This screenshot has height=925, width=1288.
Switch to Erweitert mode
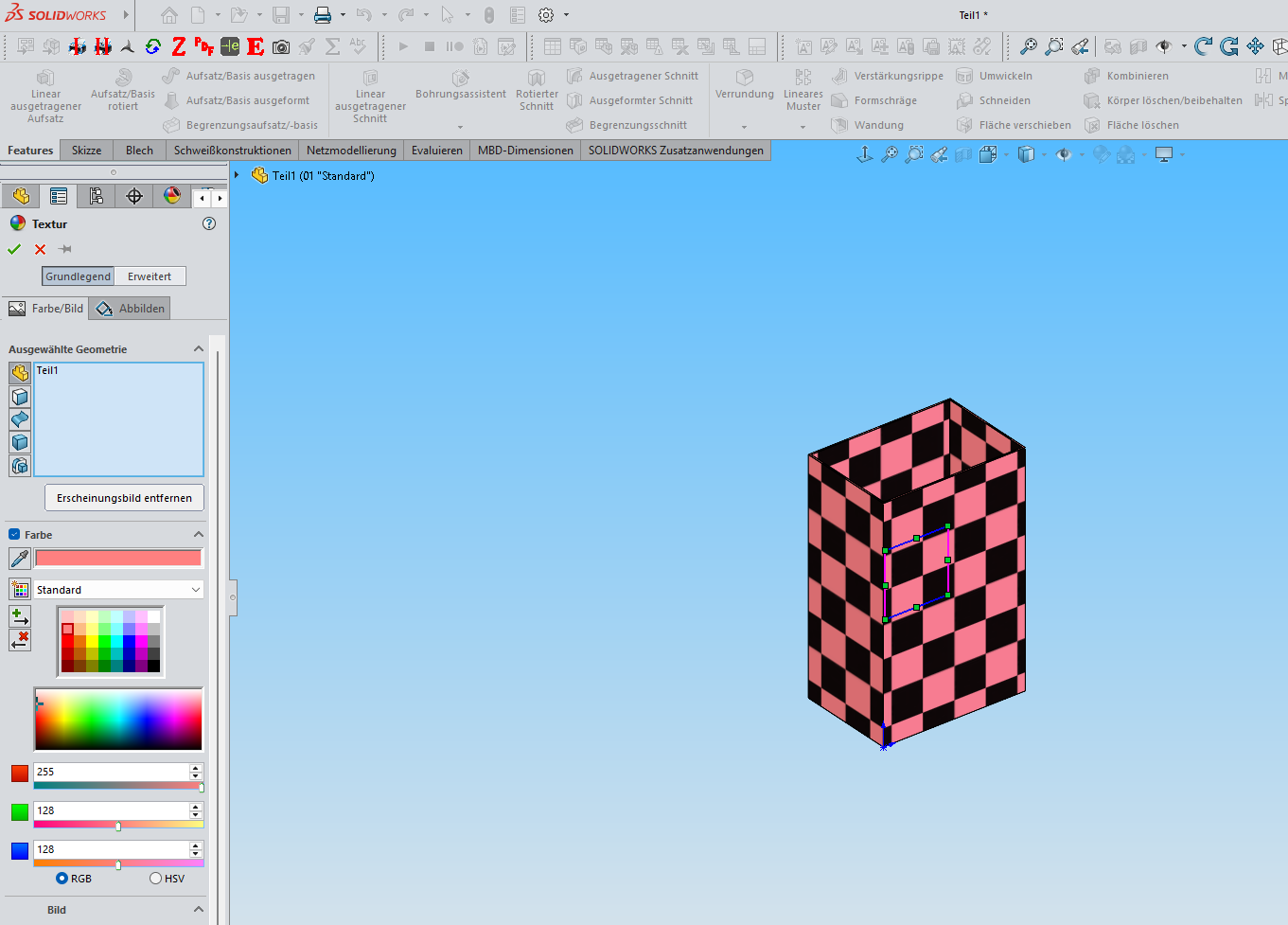click(150, 276)
